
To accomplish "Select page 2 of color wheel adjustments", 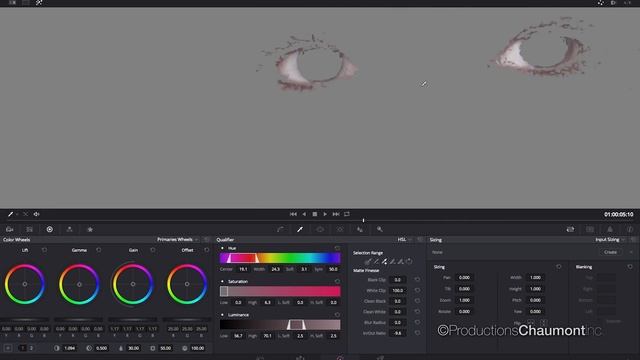I will pyautogui.click(x=31, y=348).
